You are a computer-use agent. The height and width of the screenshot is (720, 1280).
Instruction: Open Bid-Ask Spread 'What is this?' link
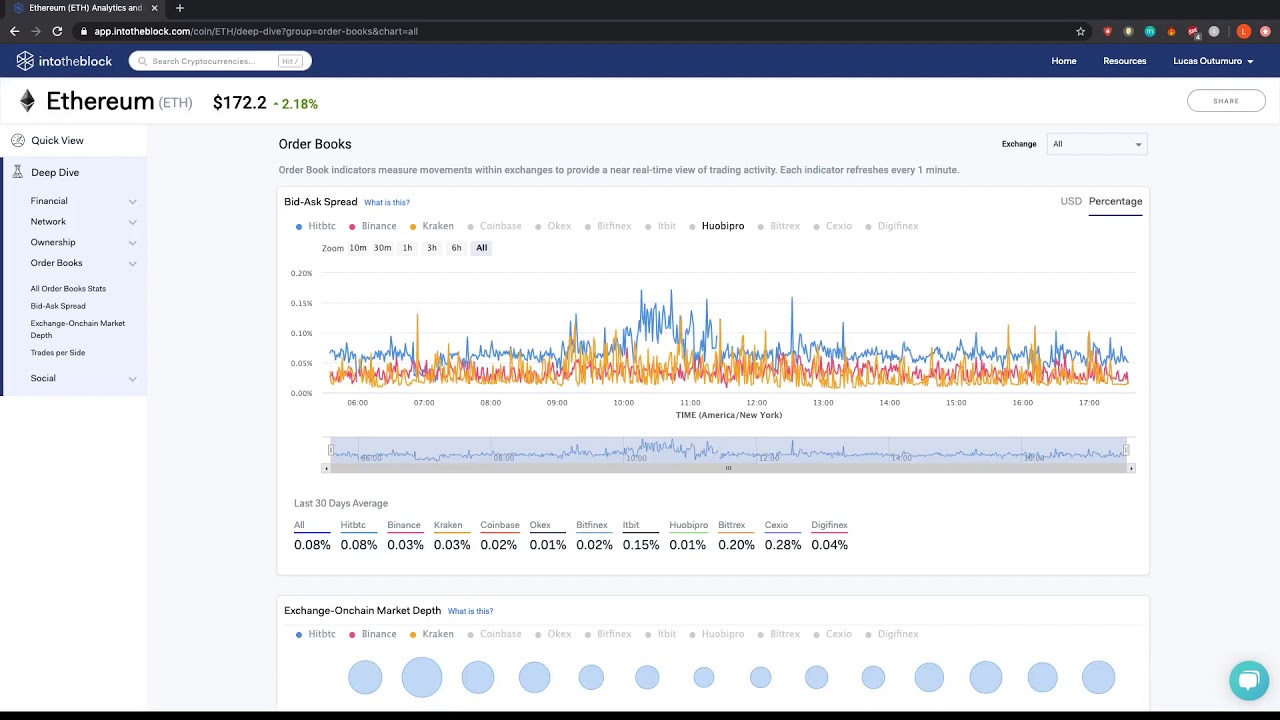tap(387, 203)
